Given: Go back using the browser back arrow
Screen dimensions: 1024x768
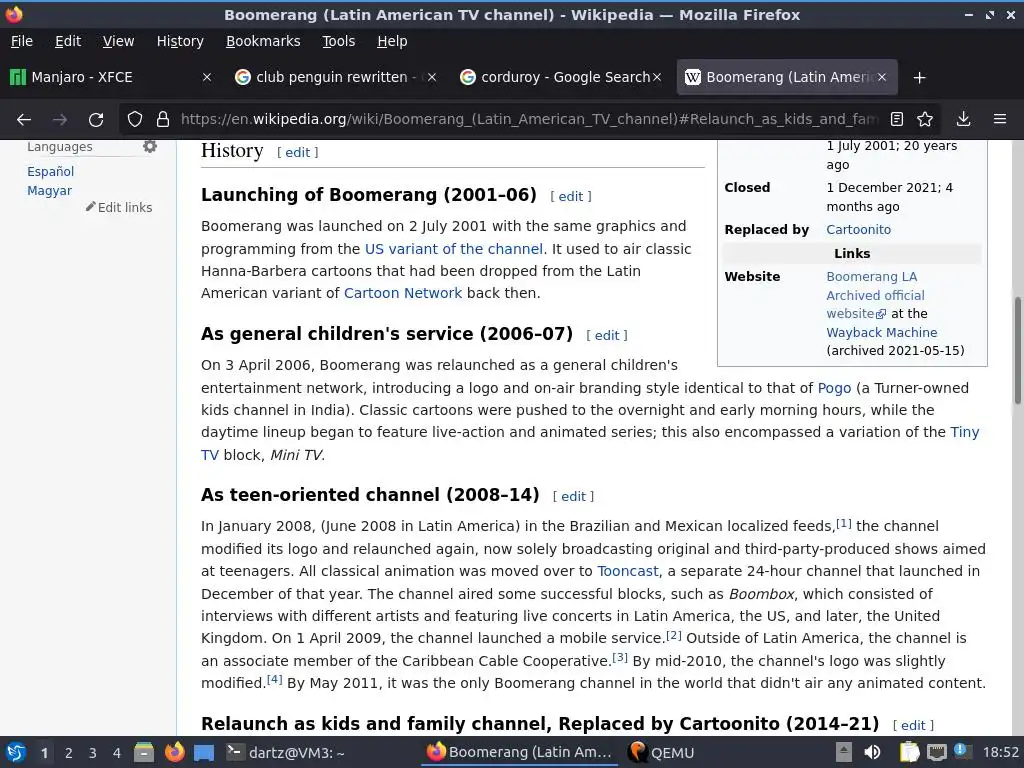Looking at the screenshot, I should (x=24, y=120).
